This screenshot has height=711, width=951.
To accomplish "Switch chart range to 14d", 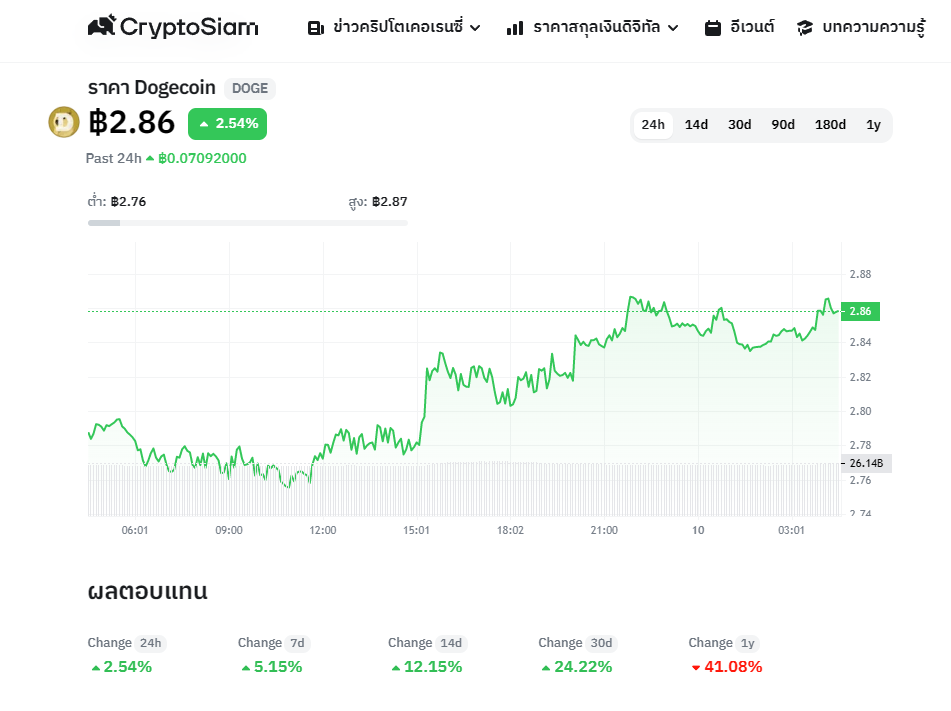I will click(x=696, y=125).
